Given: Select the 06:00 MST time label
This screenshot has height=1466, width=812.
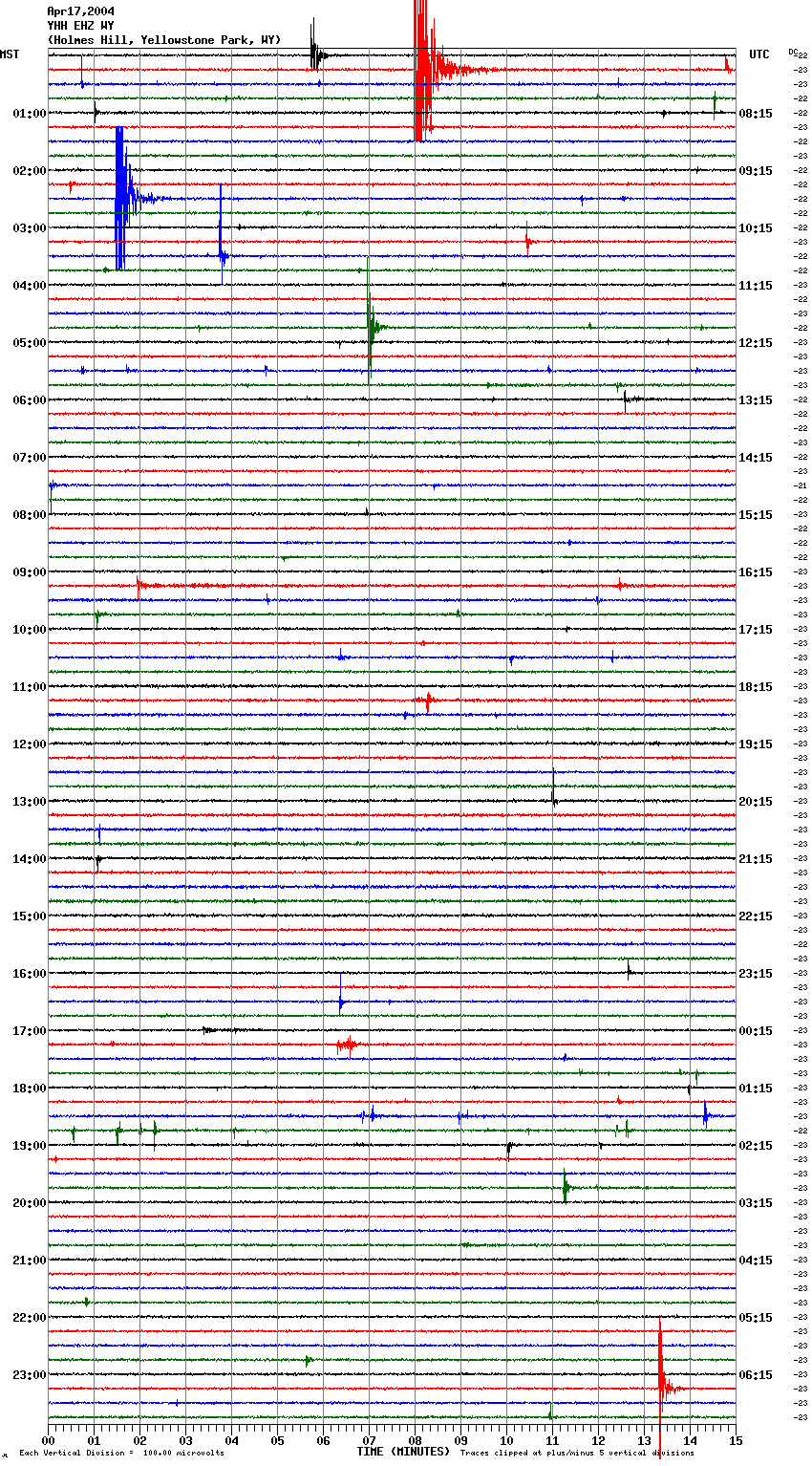Looking at the screenshot, I should coord(30,400).
